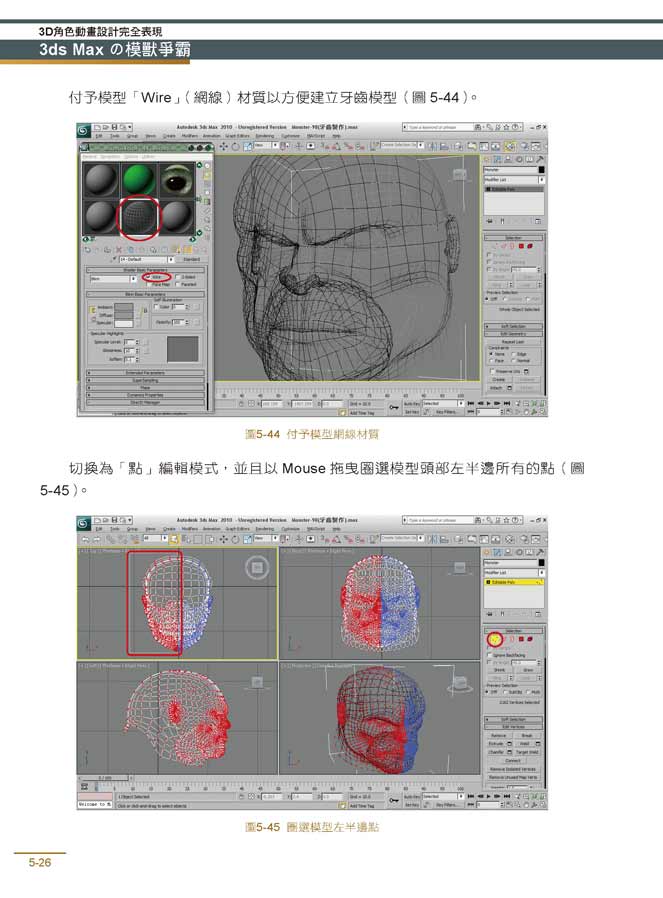The height and width of the screenshot is (898, 663).
Task: Click Repeat Last in Edit Geometry
Action: pyautogui.click(x=512, y=341)
